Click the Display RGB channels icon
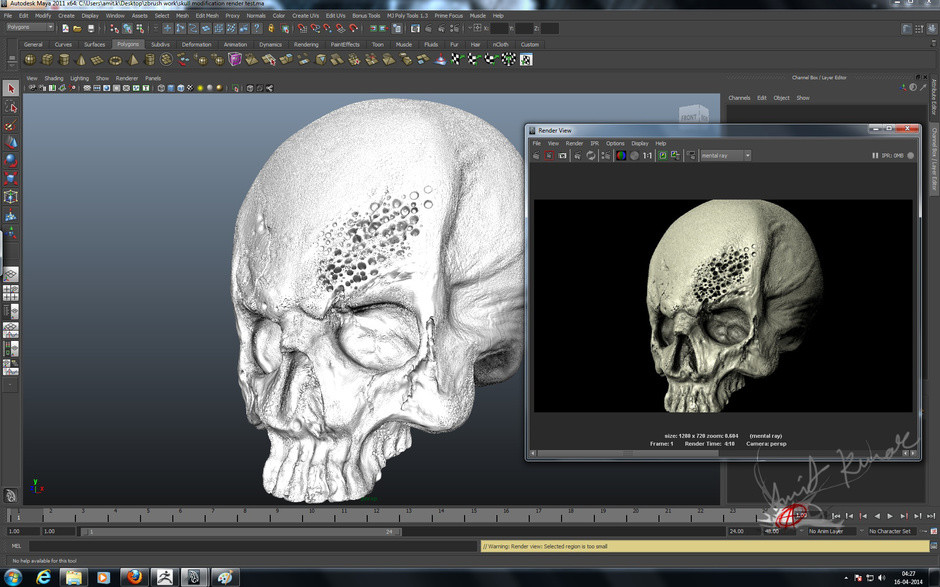940x587 pixels. (620, 156)
